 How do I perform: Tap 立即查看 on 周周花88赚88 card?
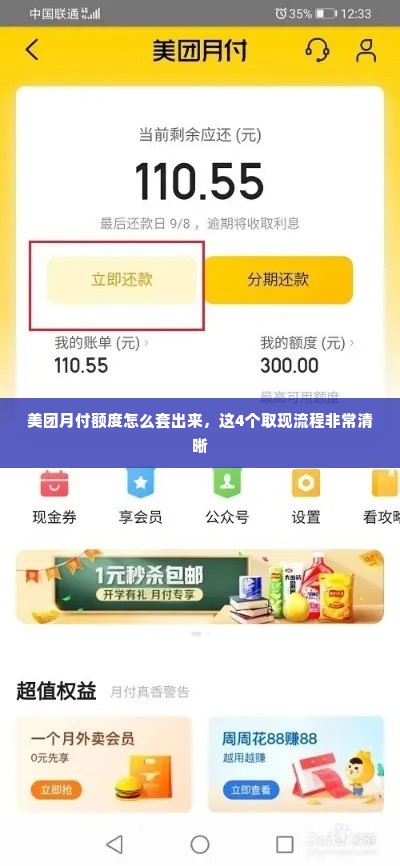(251, 789)
